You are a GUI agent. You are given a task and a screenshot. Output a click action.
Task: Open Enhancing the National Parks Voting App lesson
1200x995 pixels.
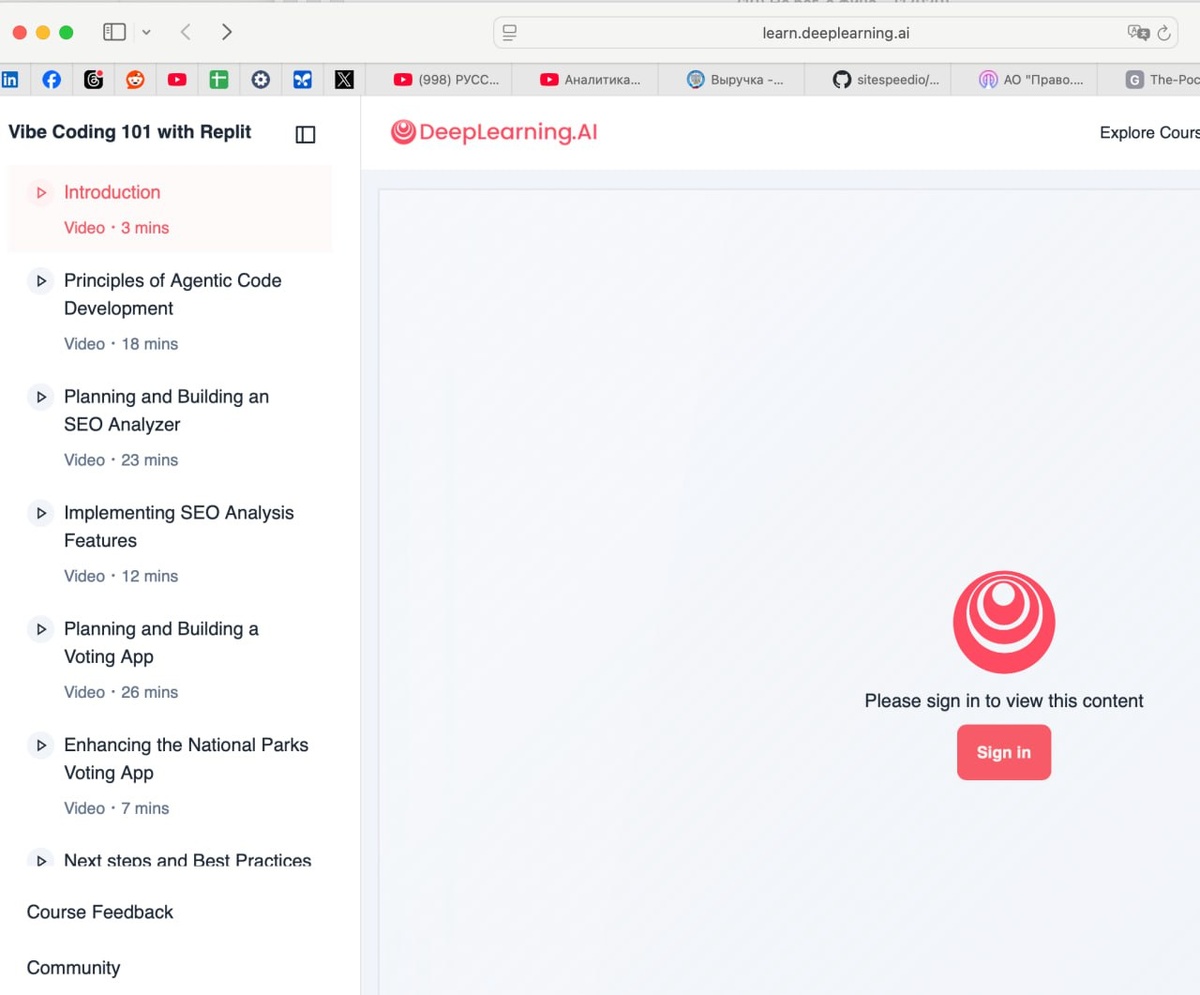[x=186, y=758]
